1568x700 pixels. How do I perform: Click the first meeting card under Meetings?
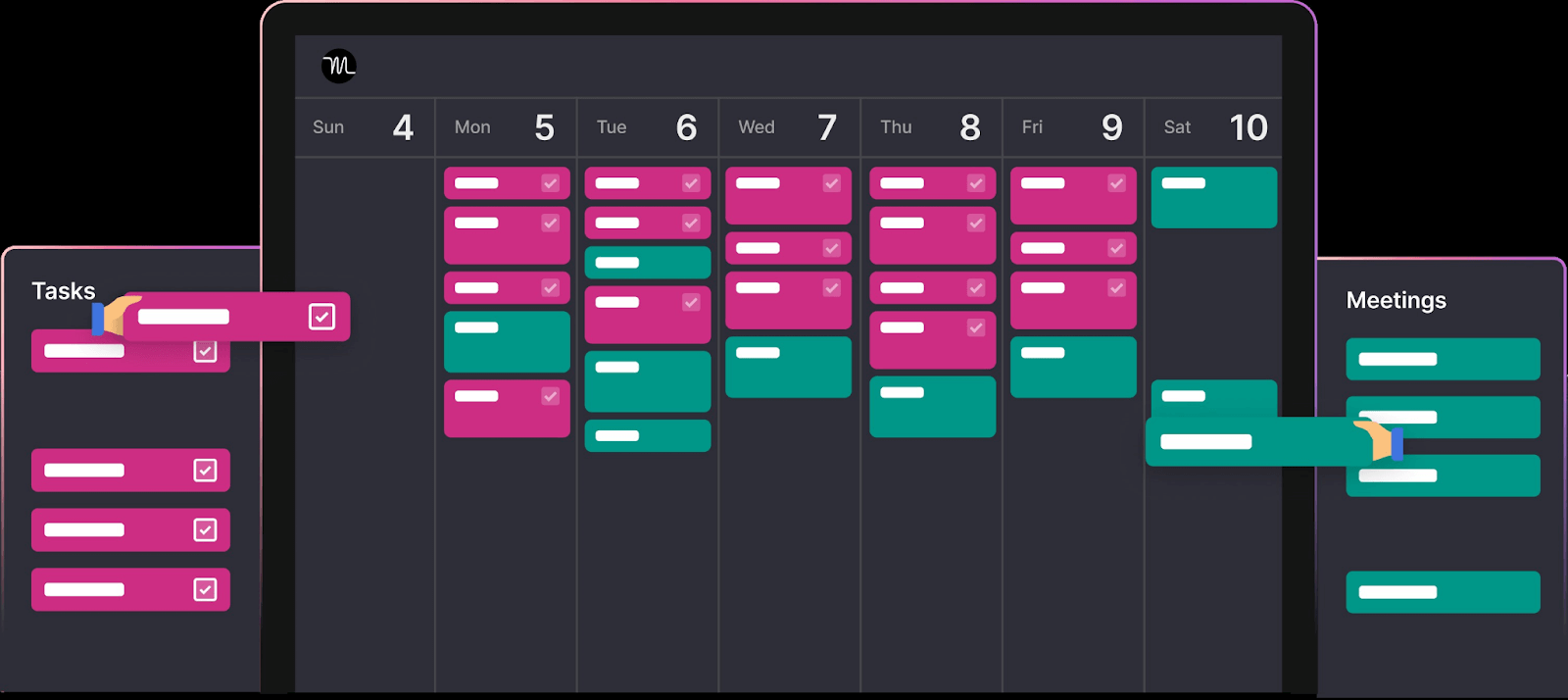1443,359
